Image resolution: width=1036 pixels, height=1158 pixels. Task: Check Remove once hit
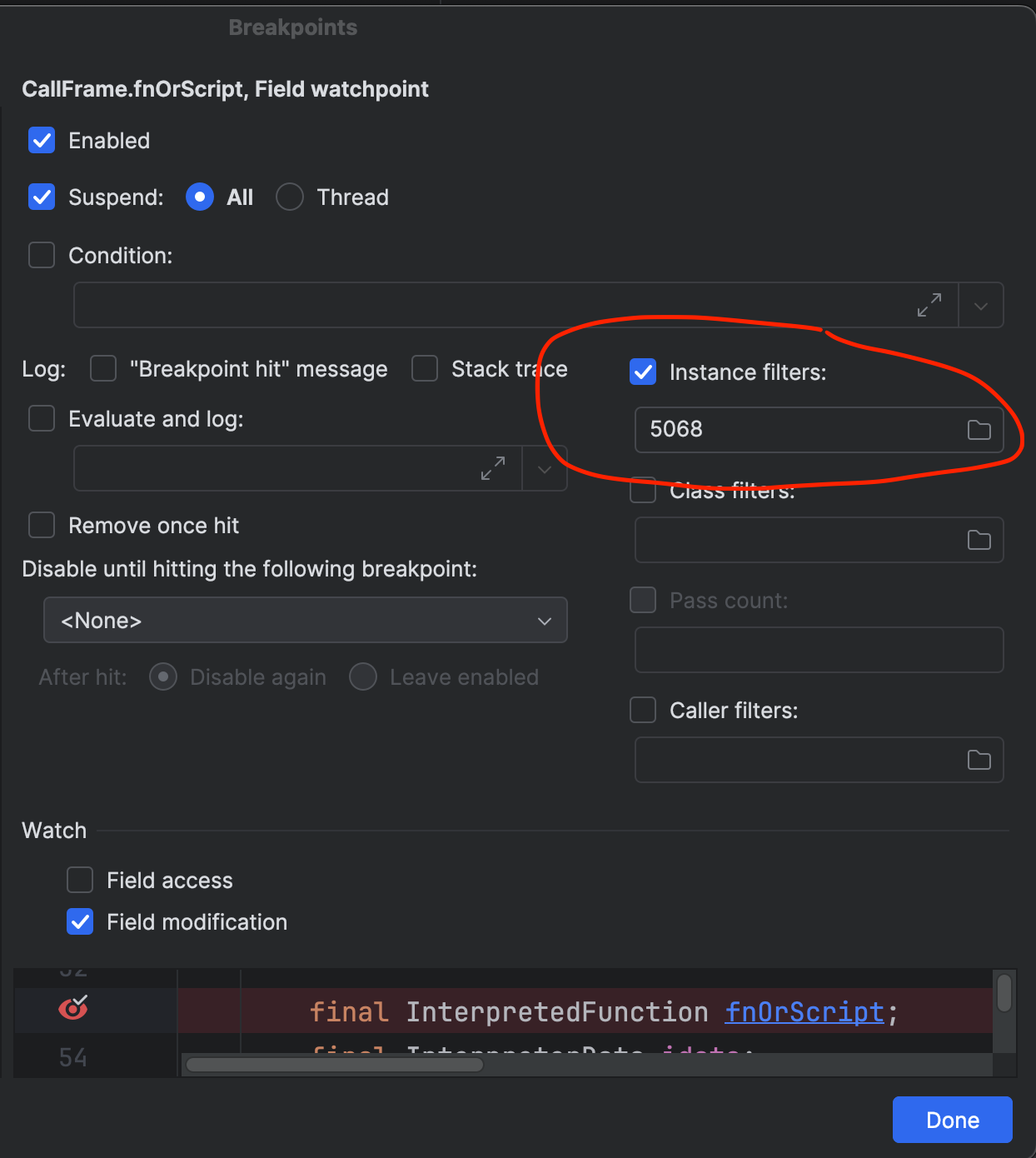coord(42,526)
